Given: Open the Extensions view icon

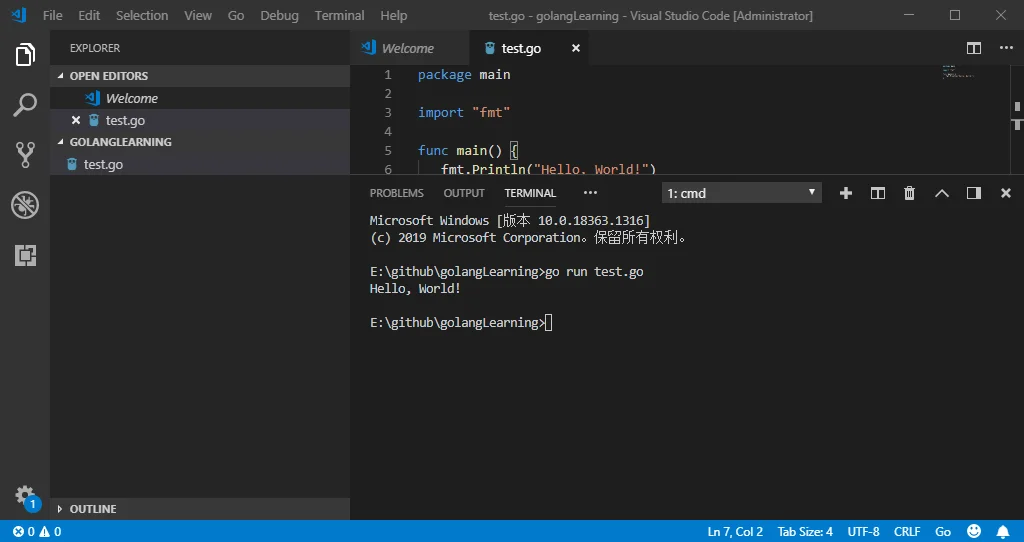Looking at the screenshot, I should coord(25,255).
